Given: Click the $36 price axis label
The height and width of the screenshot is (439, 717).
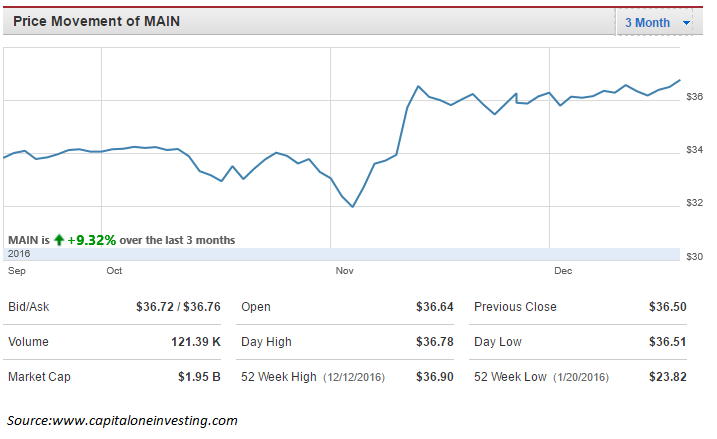Looking at the screenshot, I should coord(694,96).
